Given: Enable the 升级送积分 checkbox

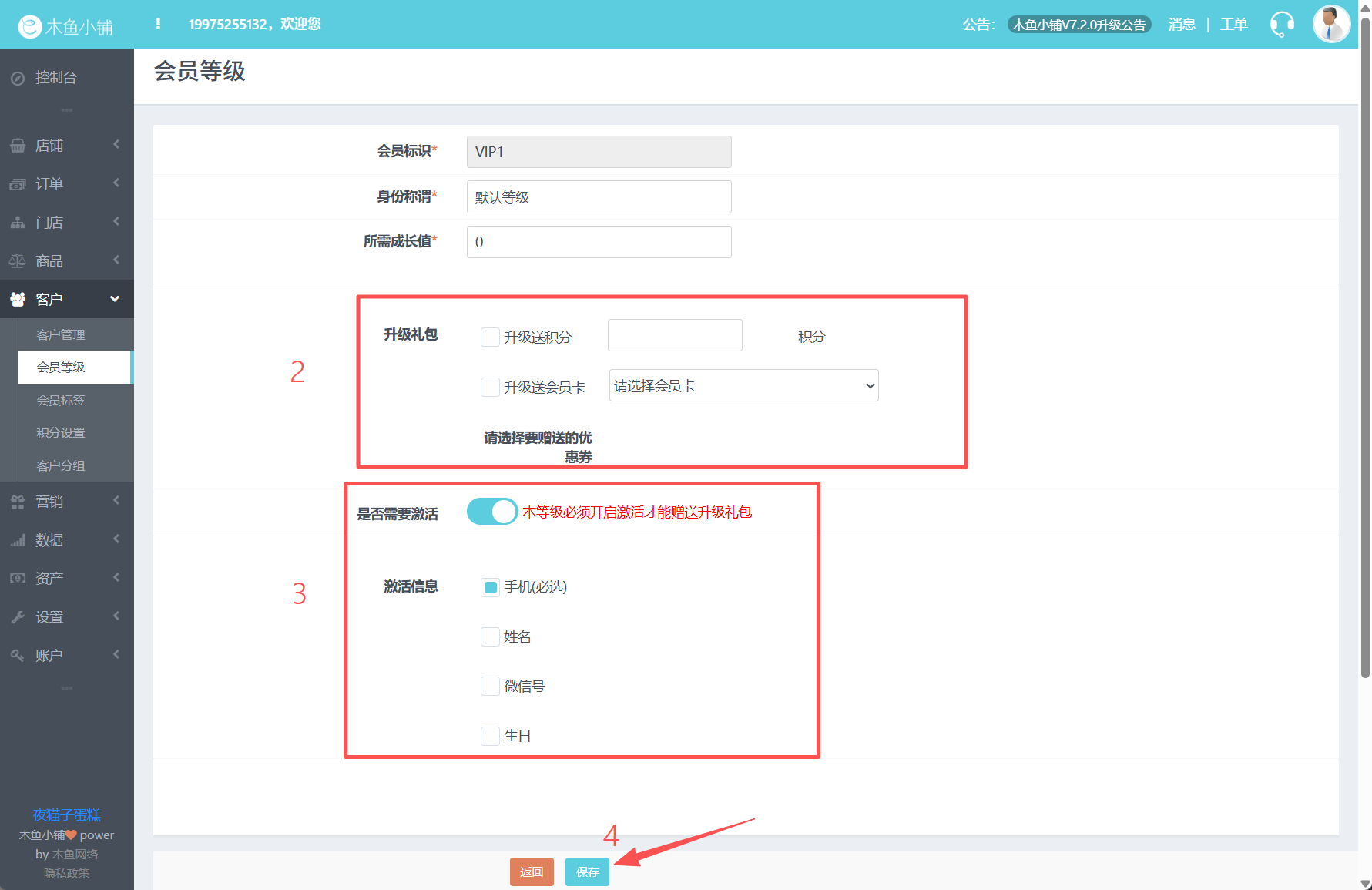Looking at the screenshot, I should pyautogui.click(x=490, y=337).
